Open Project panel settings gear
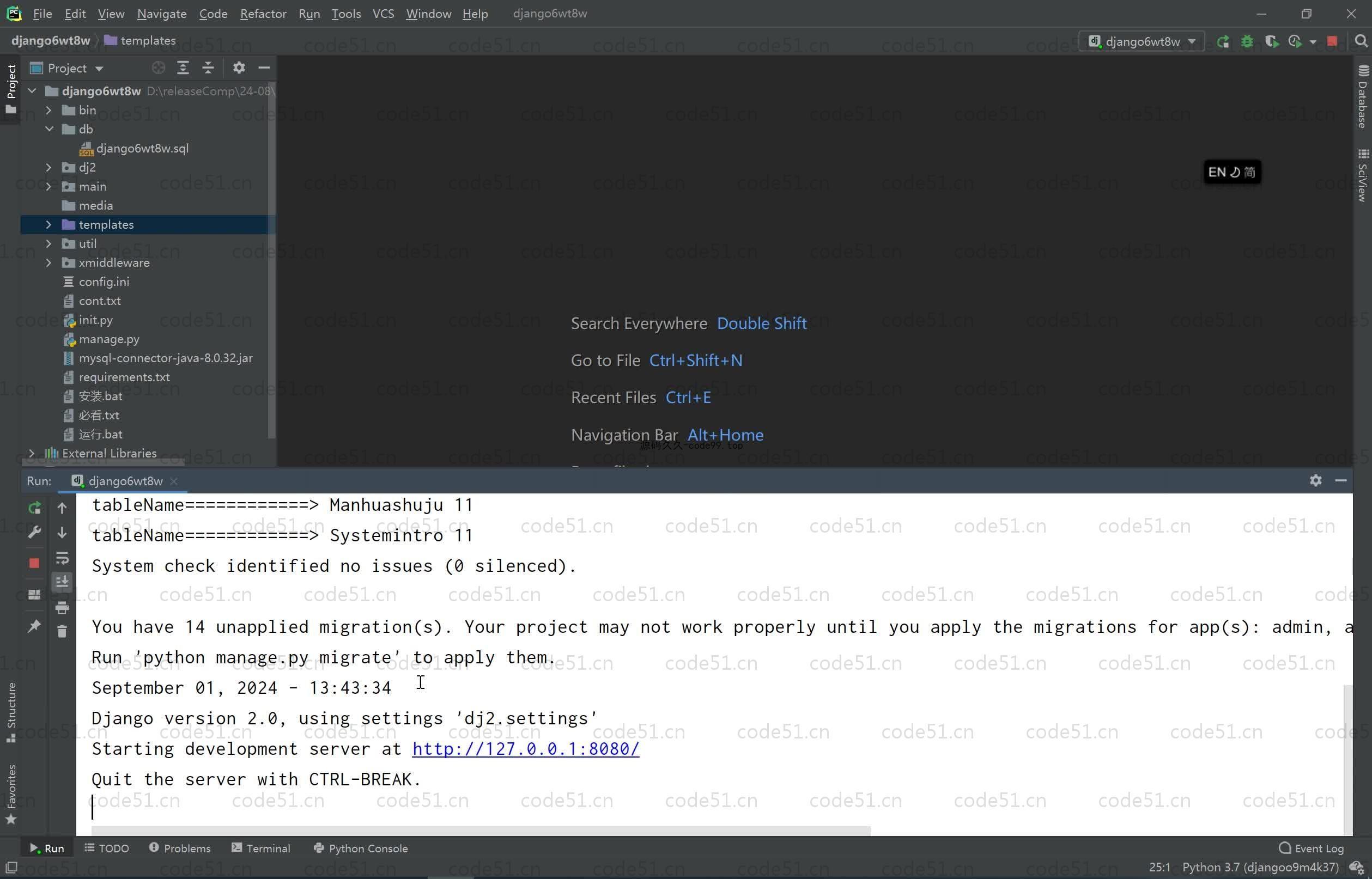The image size is (1372, 879). click(239, 68)
